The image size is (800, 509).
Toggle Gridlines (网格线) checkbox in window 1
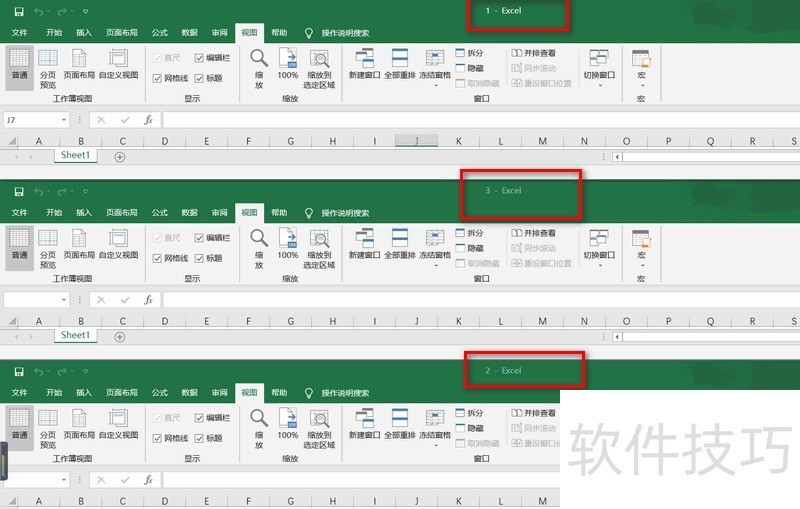click(157, 79)
